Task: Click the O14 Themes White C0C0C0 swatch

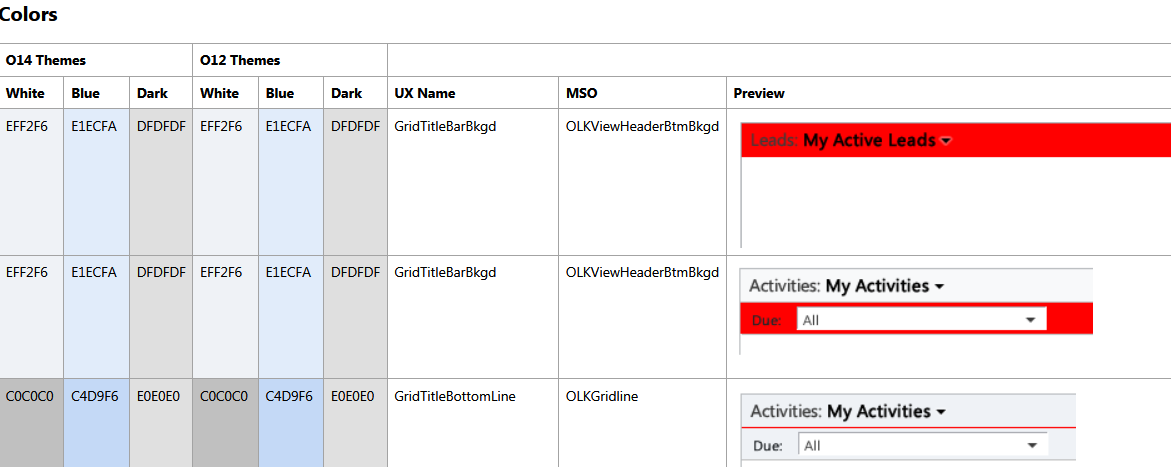Action: pyautogui.click(x=32, y=422)
